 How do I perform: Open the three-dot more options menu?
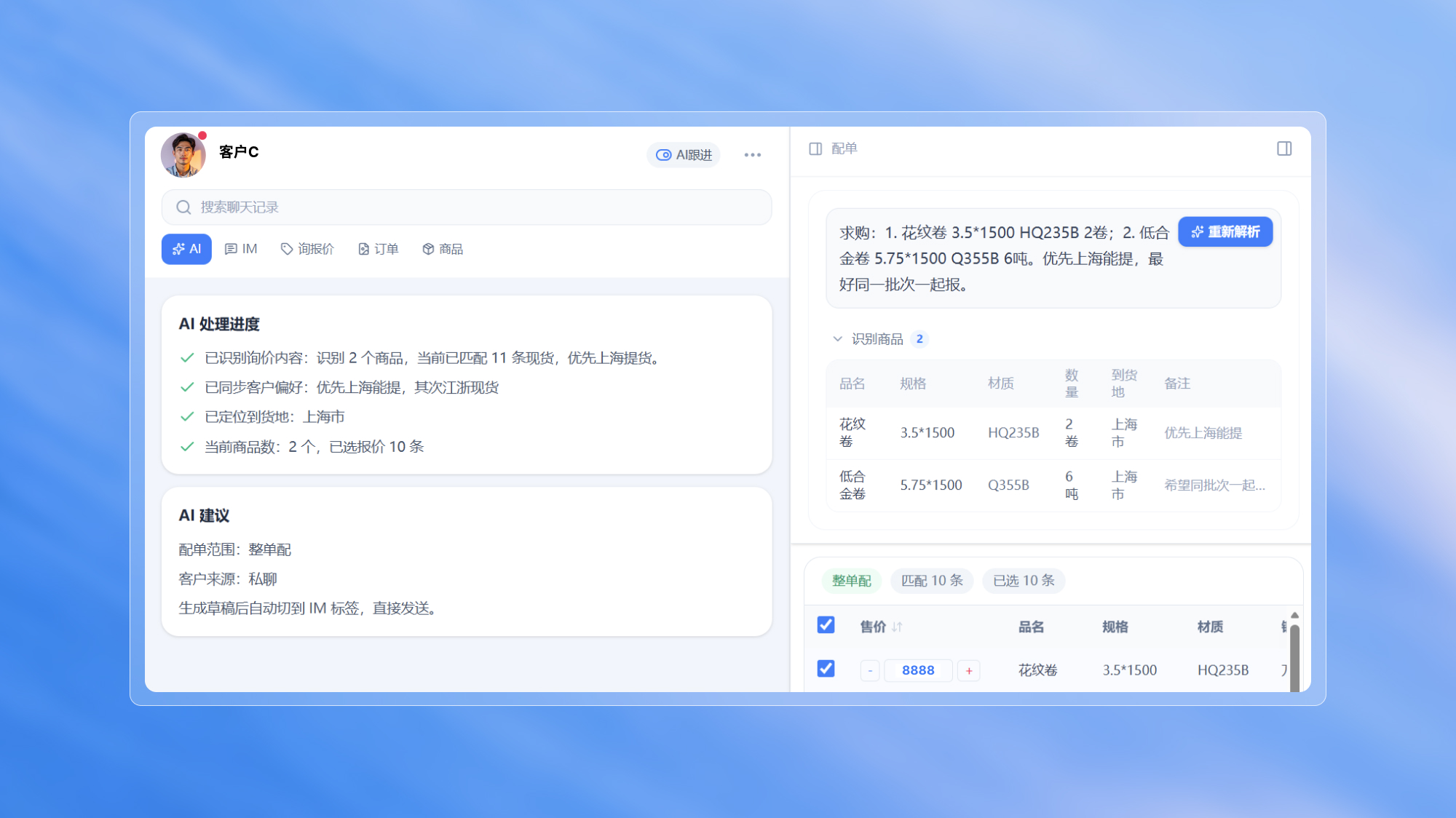(753, 155)
